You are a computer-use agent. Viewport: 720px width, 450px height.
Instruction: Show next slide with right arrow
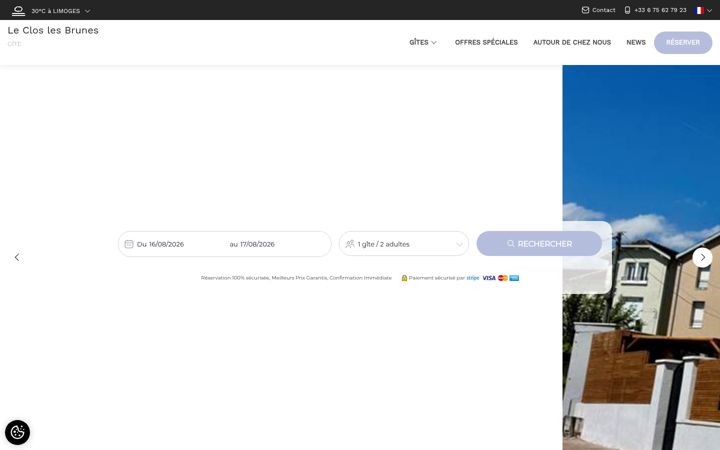tap(702, 257)
